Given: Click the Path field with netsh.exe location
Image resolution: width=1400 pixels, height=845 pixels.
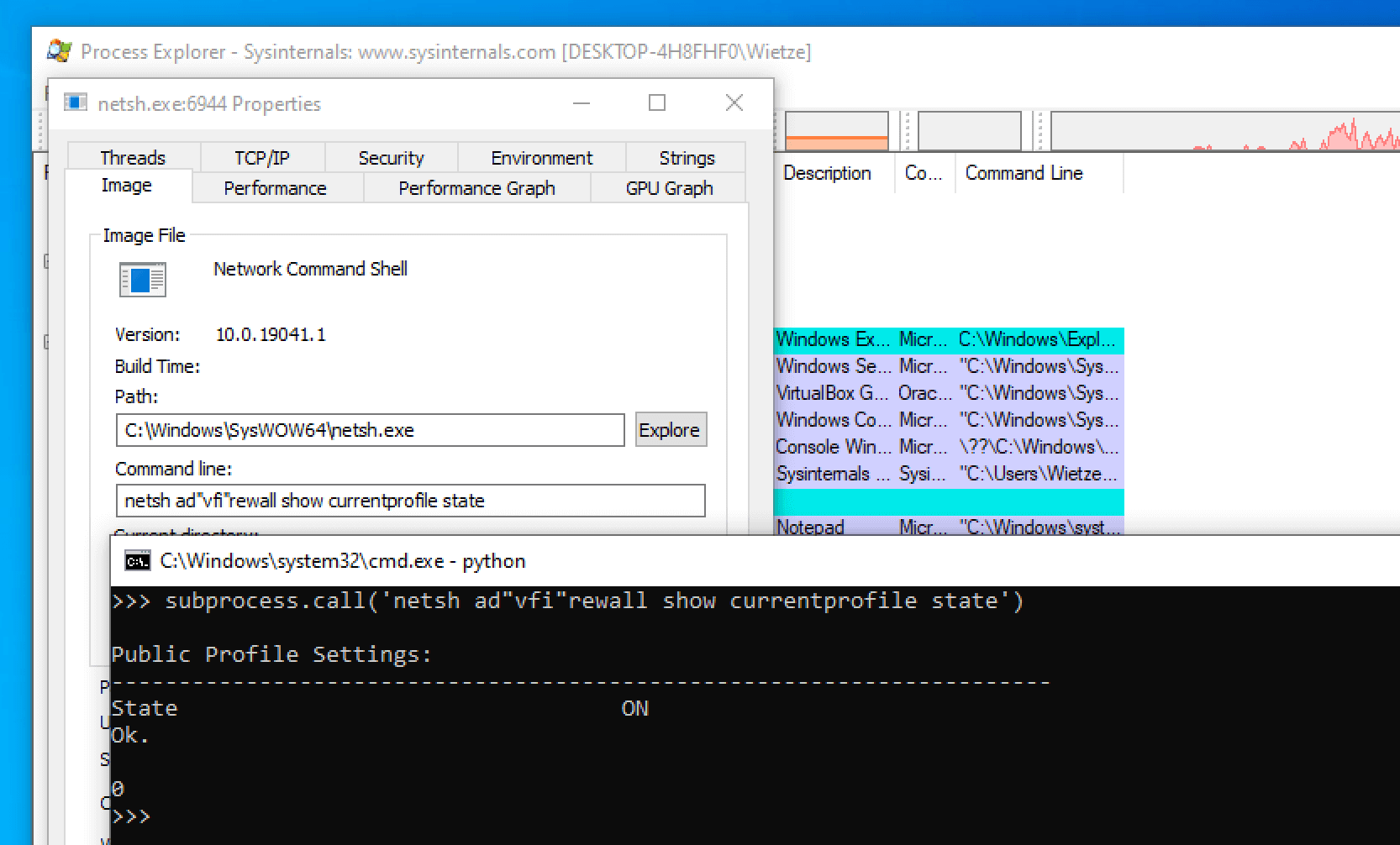Looking at the screenshot, I should (370, 430).
